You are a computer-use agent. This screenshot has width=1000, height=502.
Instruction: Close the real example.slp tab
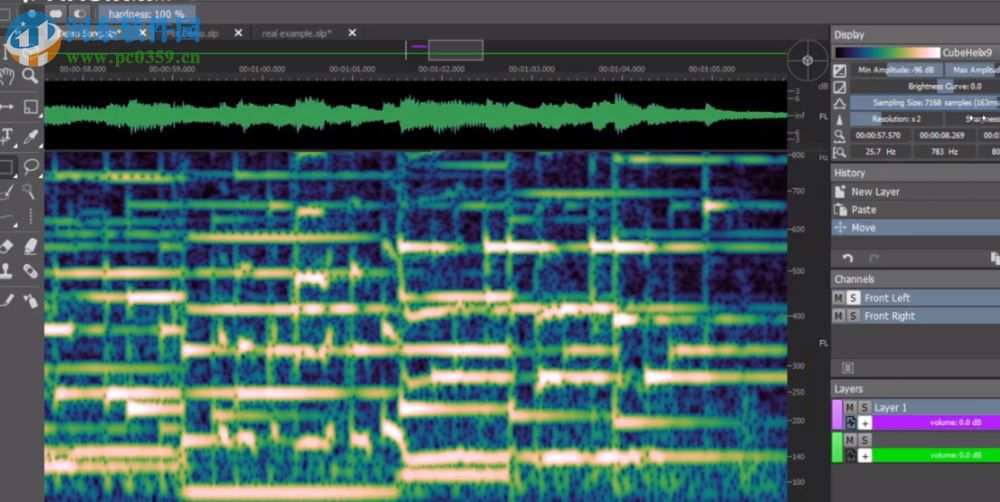point(352,33)
